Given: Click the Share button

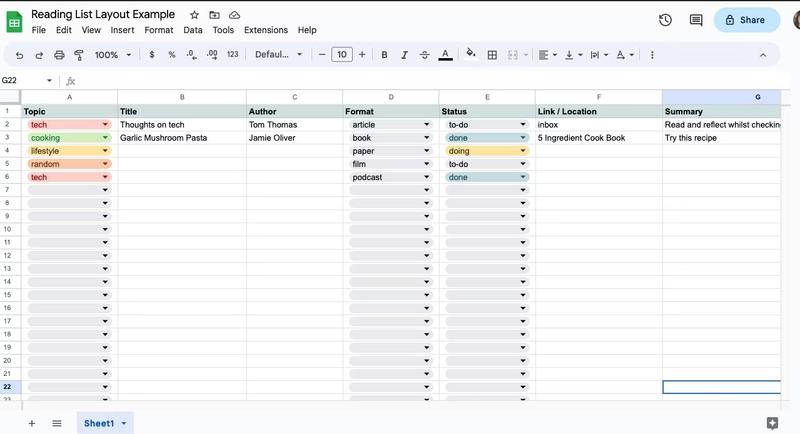Looking at the screenshot, I should click(x=746, y=20).
